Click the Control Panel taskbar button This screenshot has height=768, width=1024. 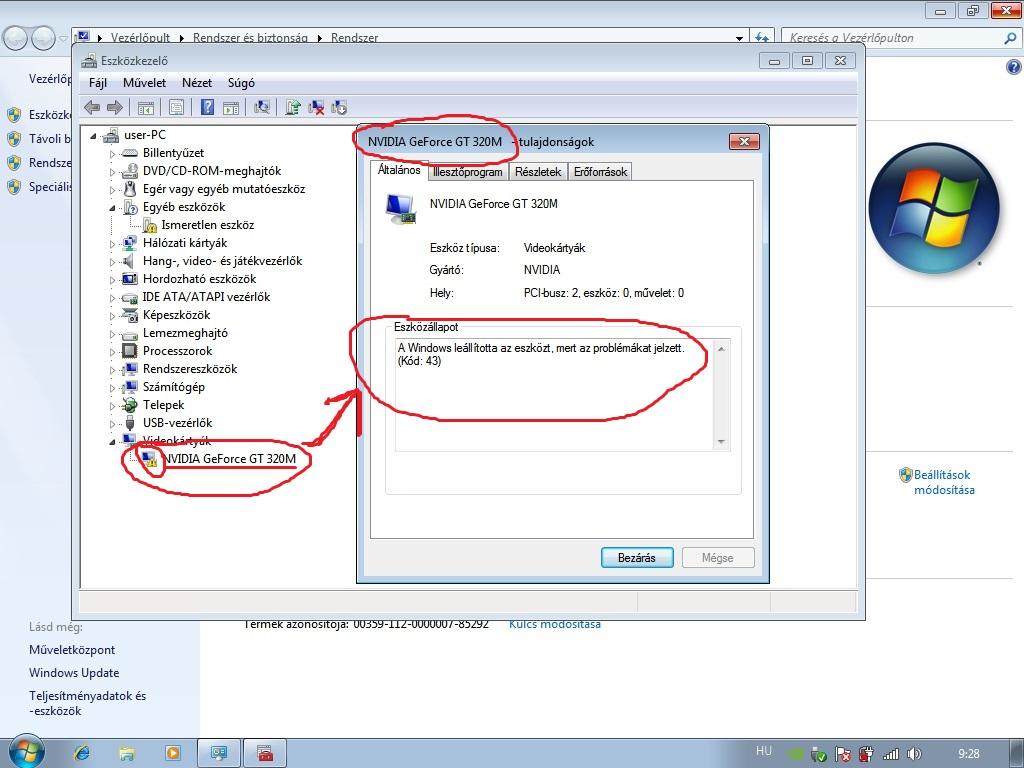point(219,754)
